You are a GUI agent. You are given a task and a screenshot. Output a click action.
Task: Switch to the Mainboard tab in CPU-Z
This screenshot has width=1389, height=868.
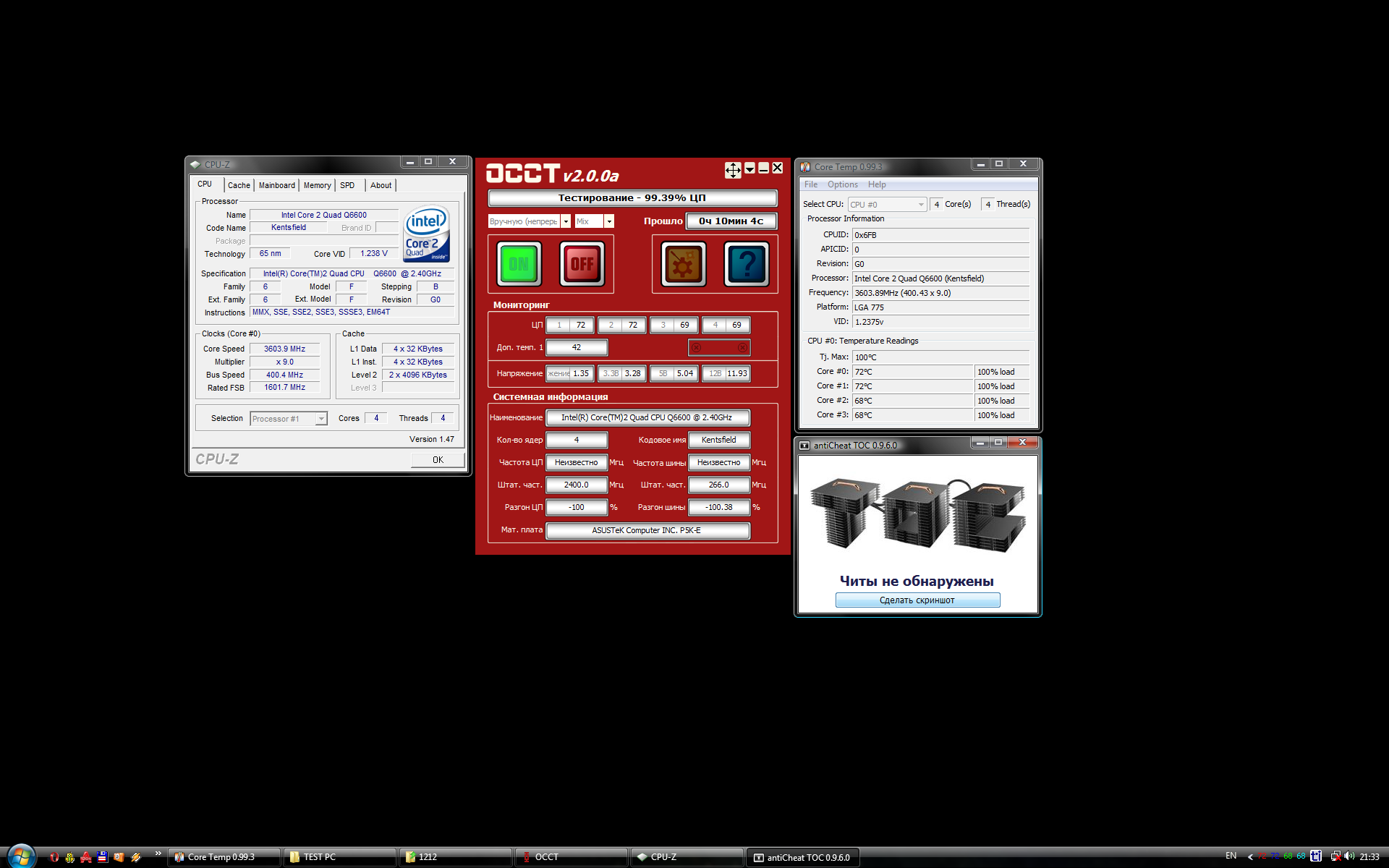276,185
